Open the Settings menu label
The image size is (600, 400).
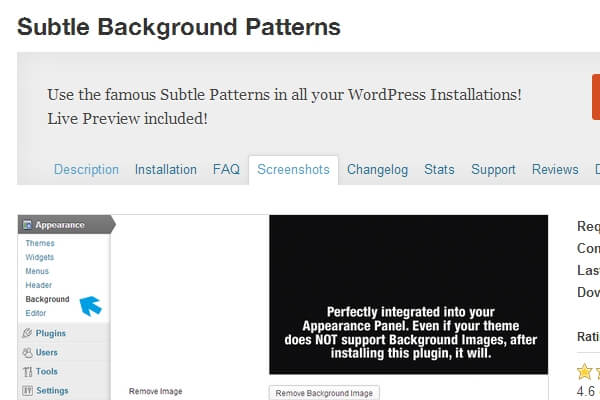(52, 390)
